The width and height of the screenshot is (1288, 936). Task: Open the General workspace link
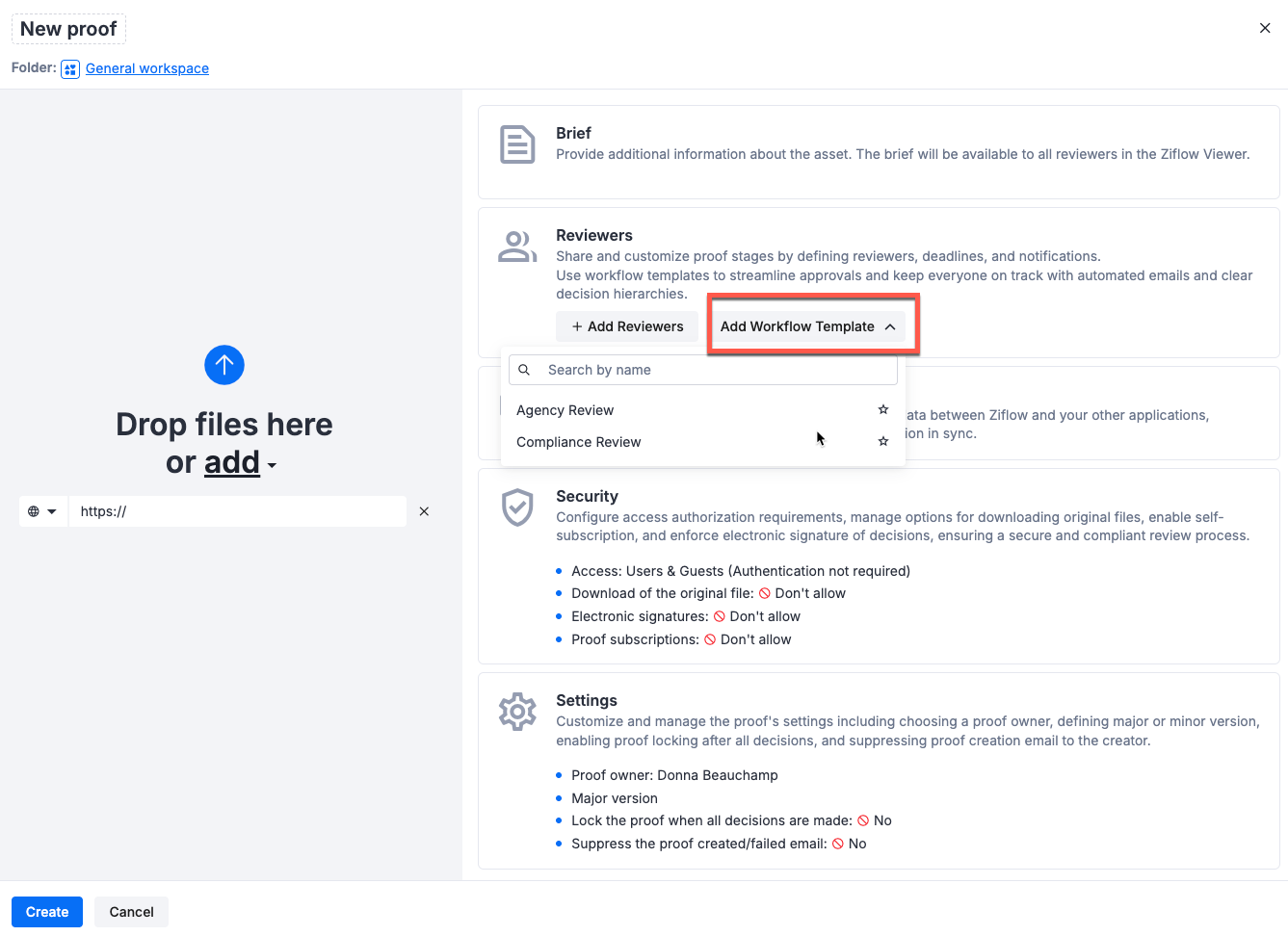point(146,68)
